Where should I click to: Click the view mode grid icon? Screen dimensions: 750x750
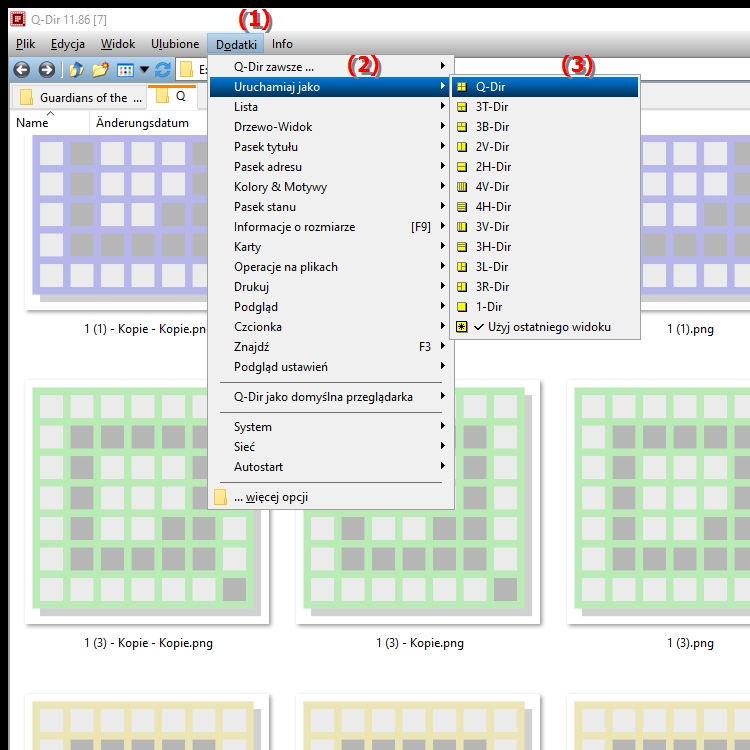coord(125,70)
